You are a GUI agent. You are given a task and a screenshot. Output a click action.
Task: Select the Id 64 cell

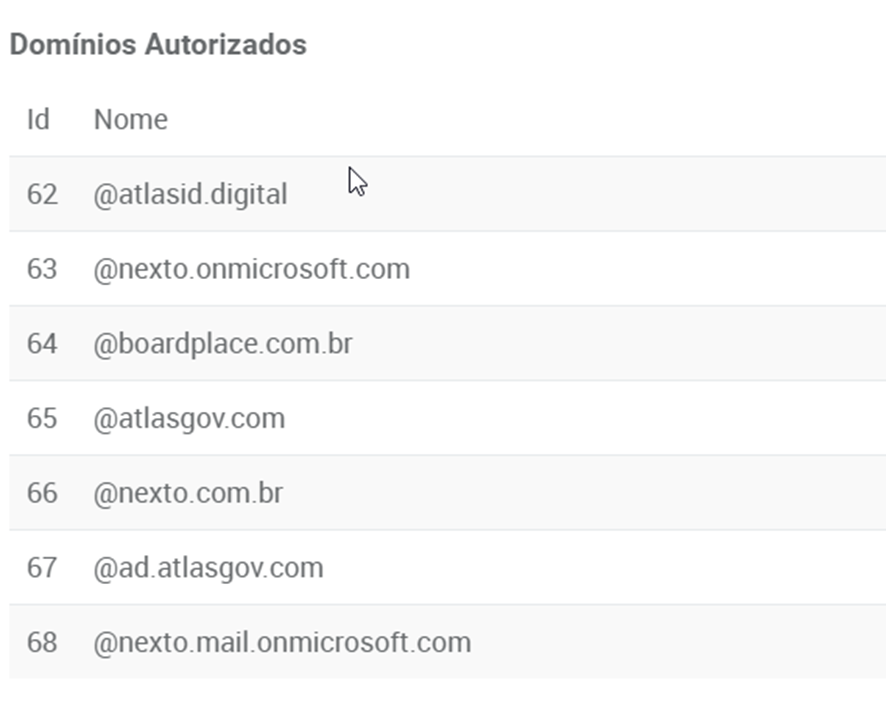click(x=42, y=344)
